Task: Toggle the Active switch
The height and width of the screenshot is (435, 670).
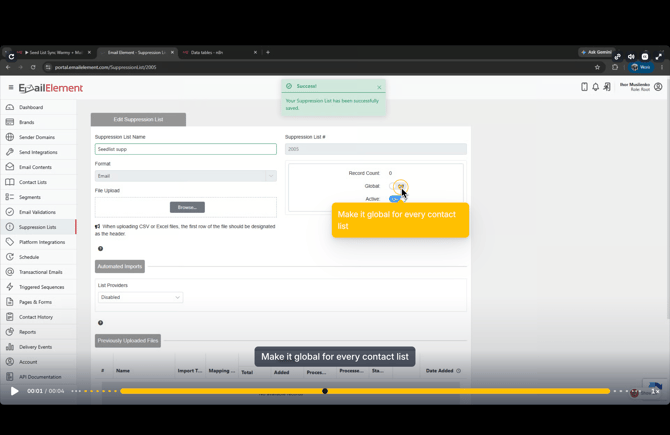Action: point(396,199)
